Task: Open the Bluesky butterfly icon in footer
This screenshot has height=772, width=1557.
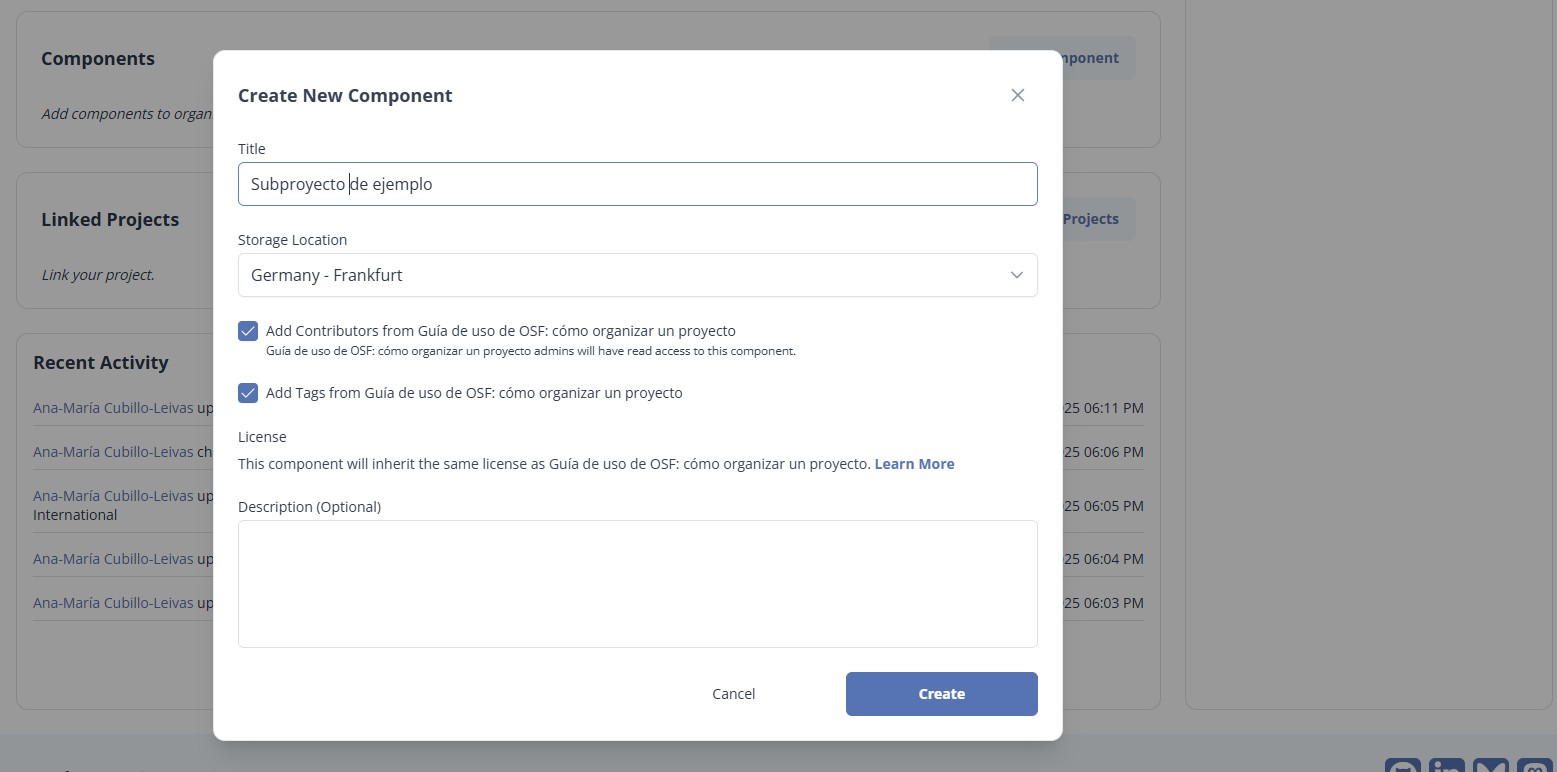Action: pyautogui.click(x=1490, y=767)
